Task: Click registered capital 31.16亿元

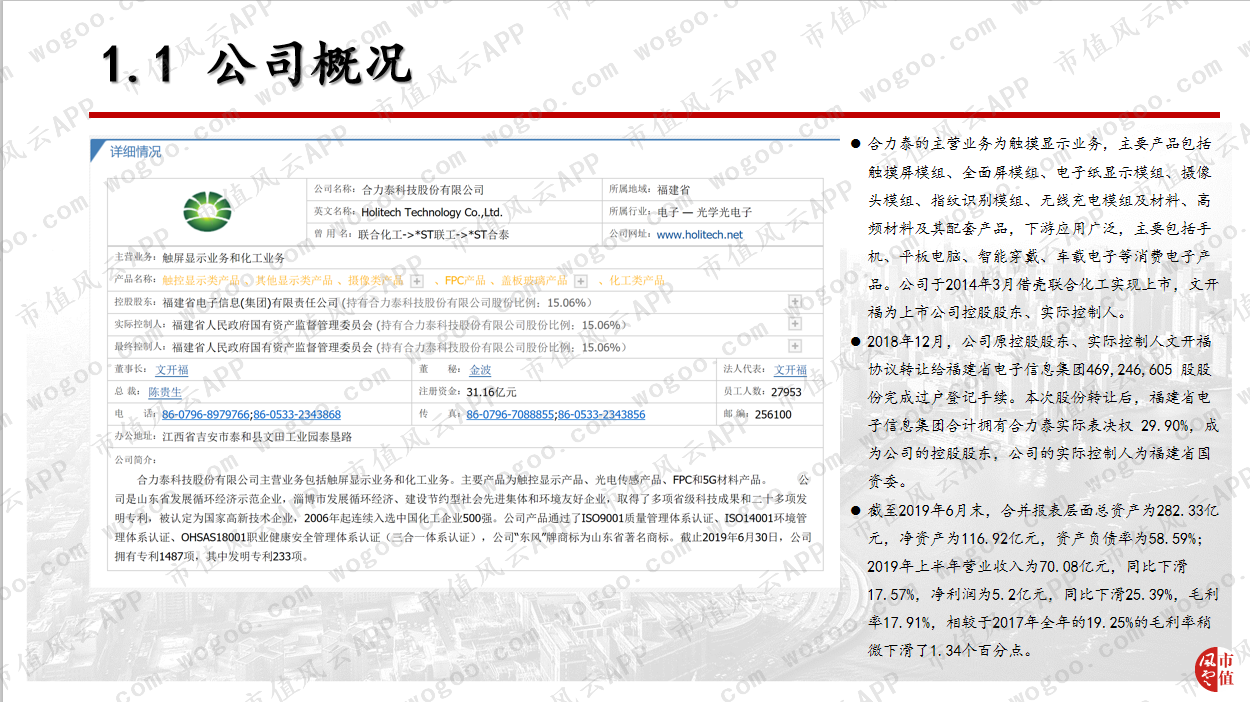Action: click(492, 392)
